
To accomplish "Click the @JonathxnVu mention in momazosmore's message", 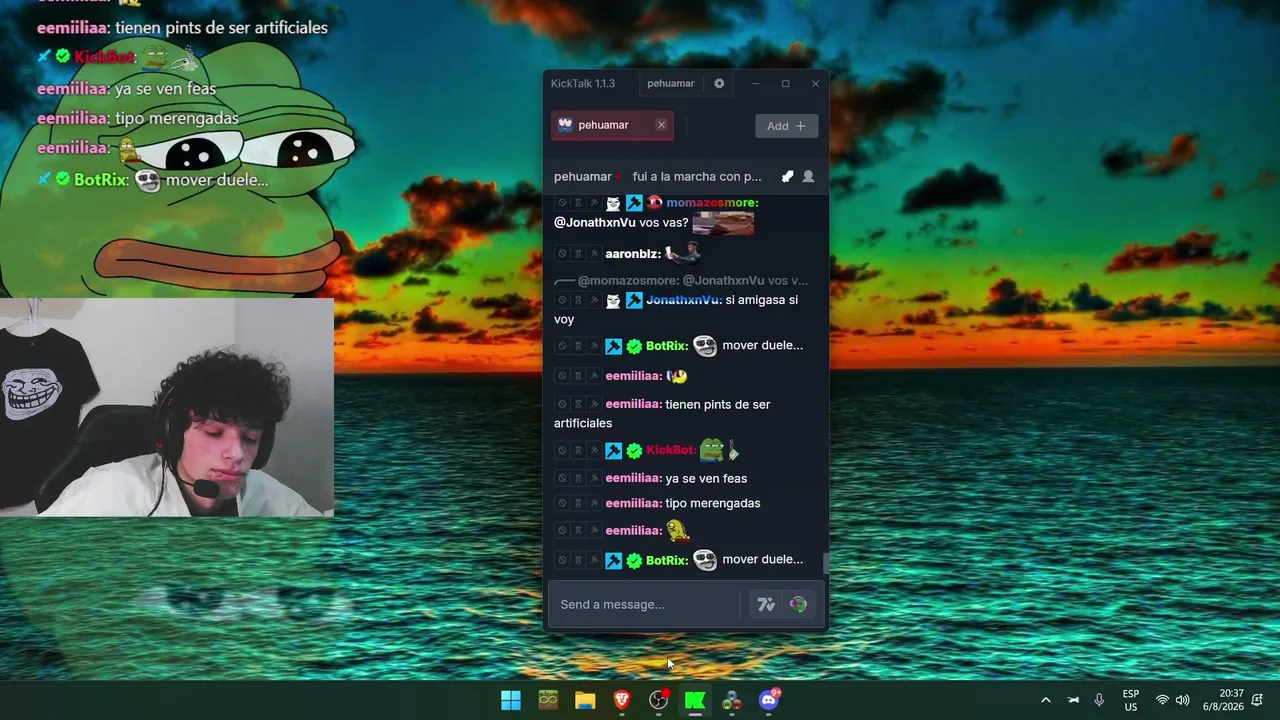I will click(594, 223).
